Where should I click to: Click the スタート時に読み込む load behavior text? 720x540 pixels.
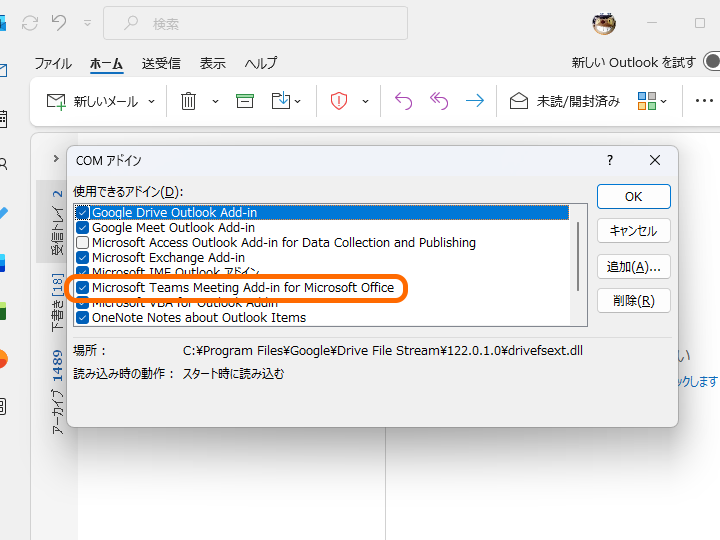pyautogui.click(x=233, y=374)
